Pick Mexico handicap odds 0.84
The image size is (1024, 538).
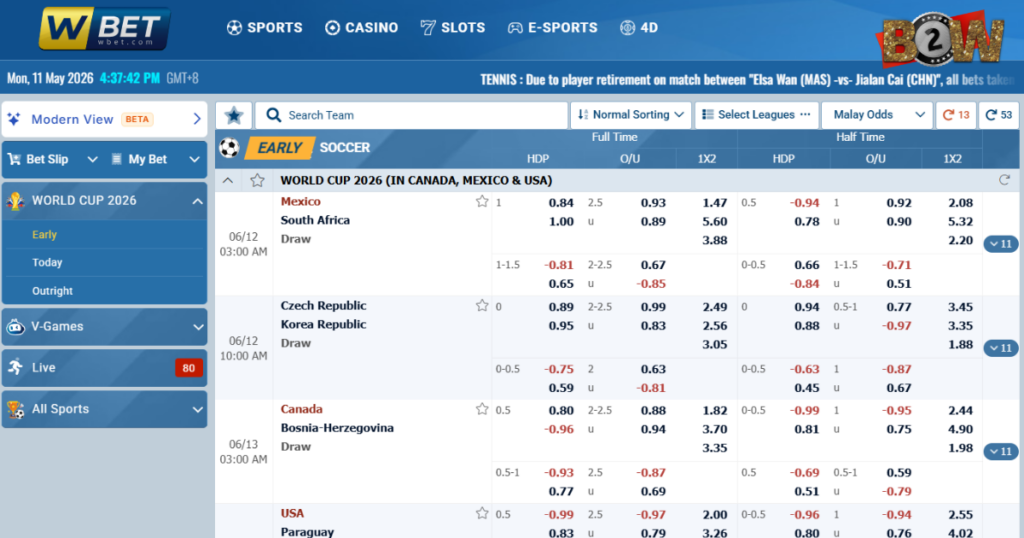pos(561,203)
